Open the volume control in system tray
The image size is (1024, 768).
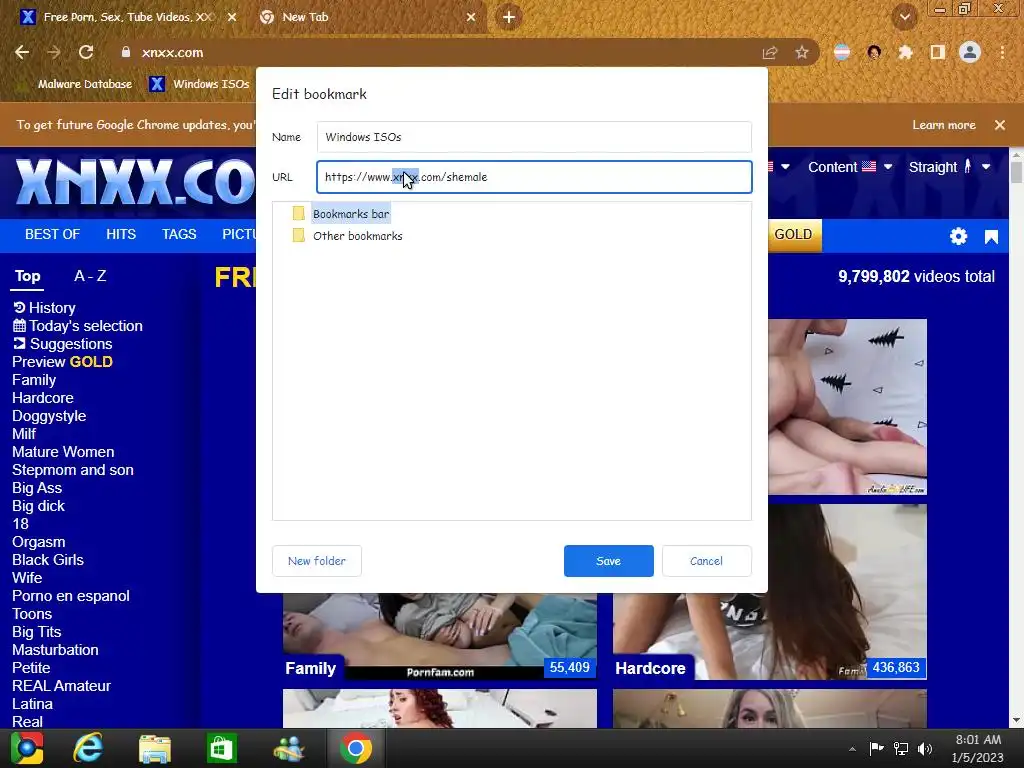click(925, 749)
